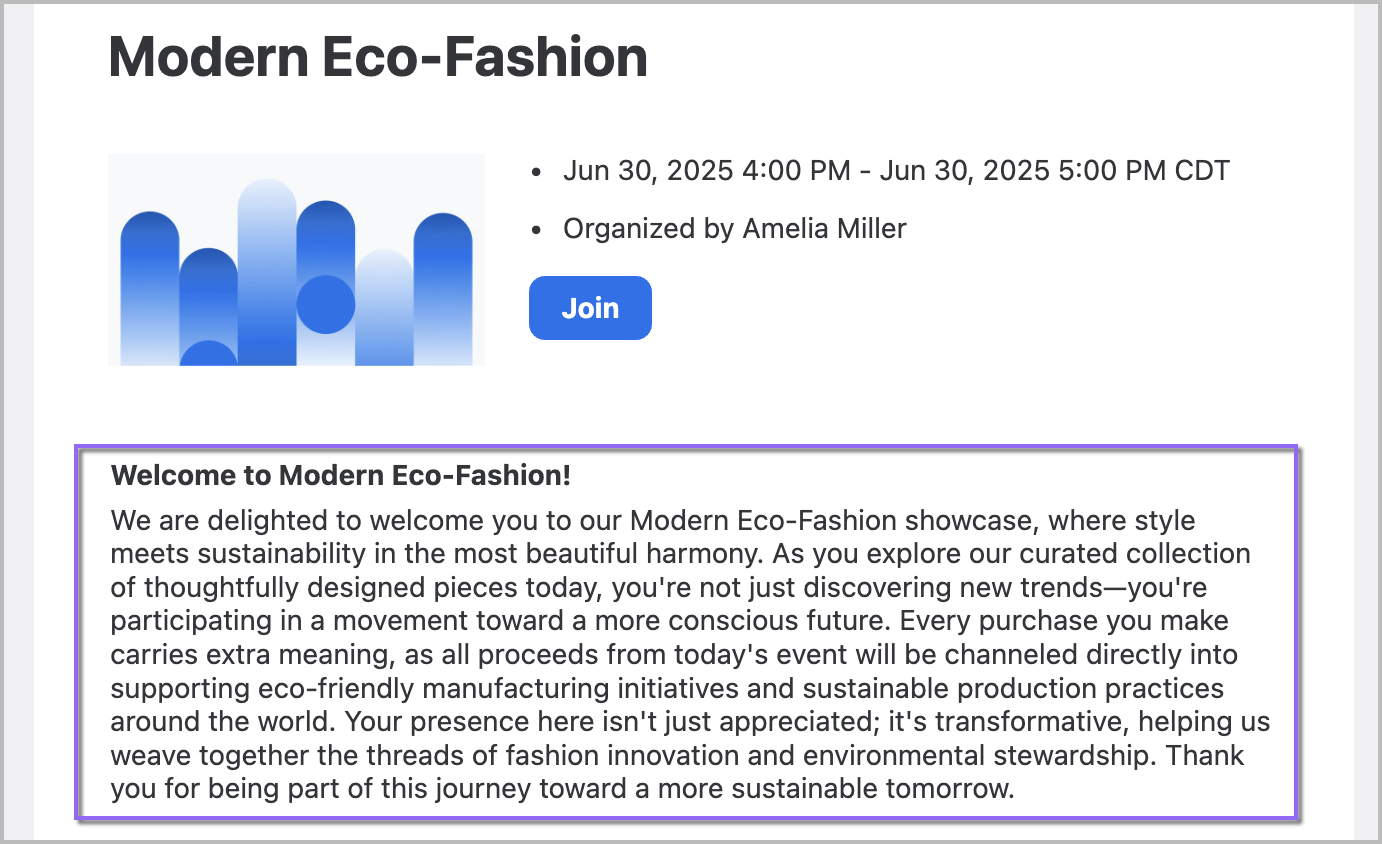This screenshot has height=844, width=1382.
Task: Click the blue Join button
Action: [590, 308]
